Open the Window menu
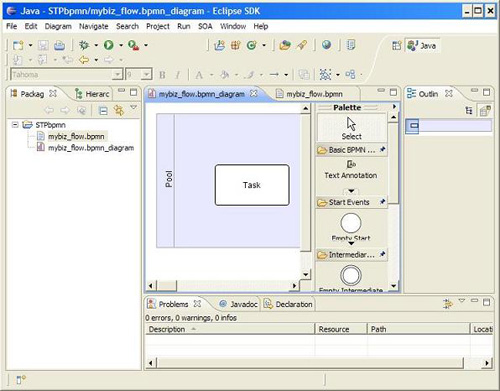Screen dimensions: 500x391 (x=233, y=26)
